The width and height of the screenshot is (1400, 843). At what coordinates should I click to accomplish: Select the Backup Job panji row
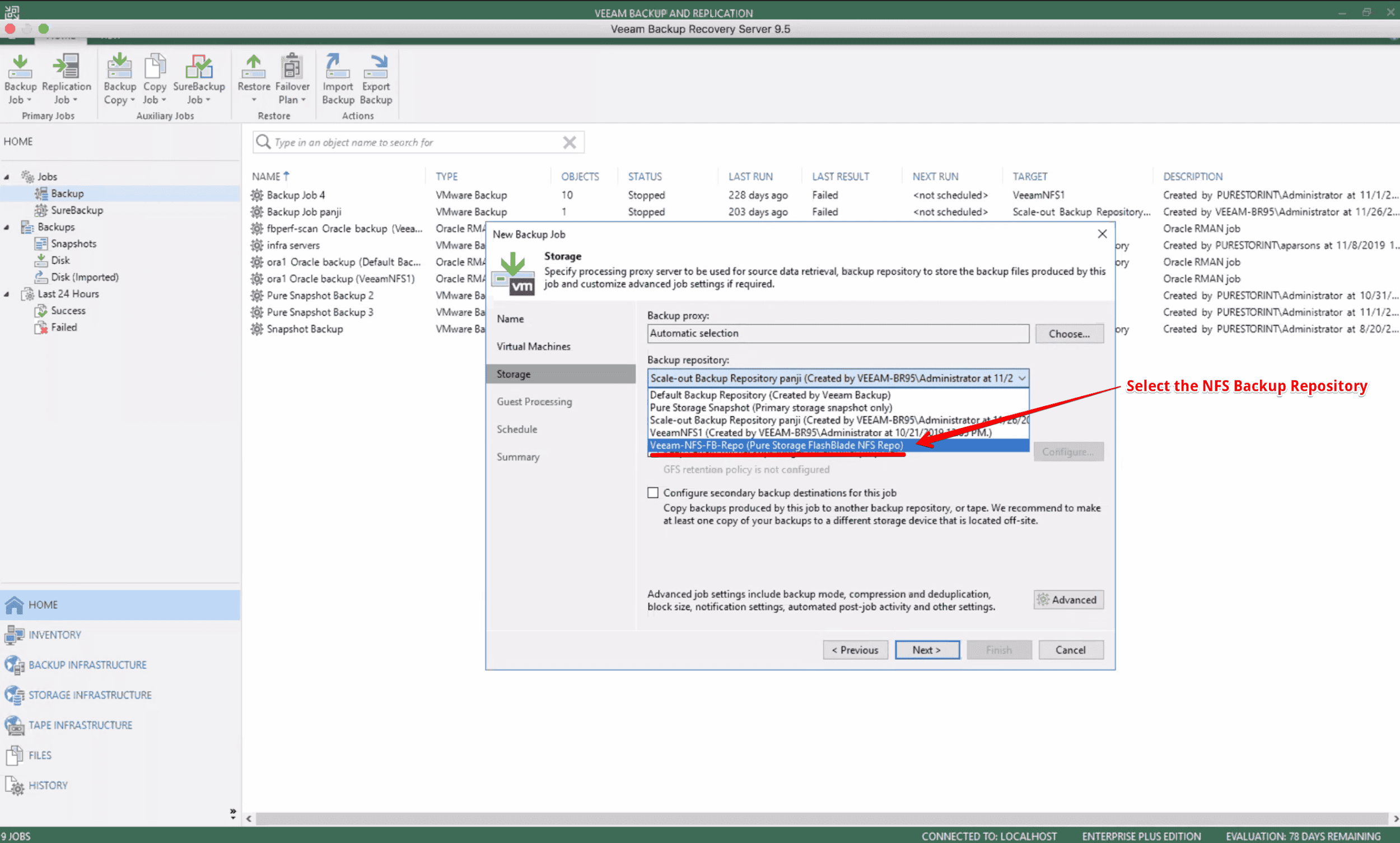tap(304, 212)
